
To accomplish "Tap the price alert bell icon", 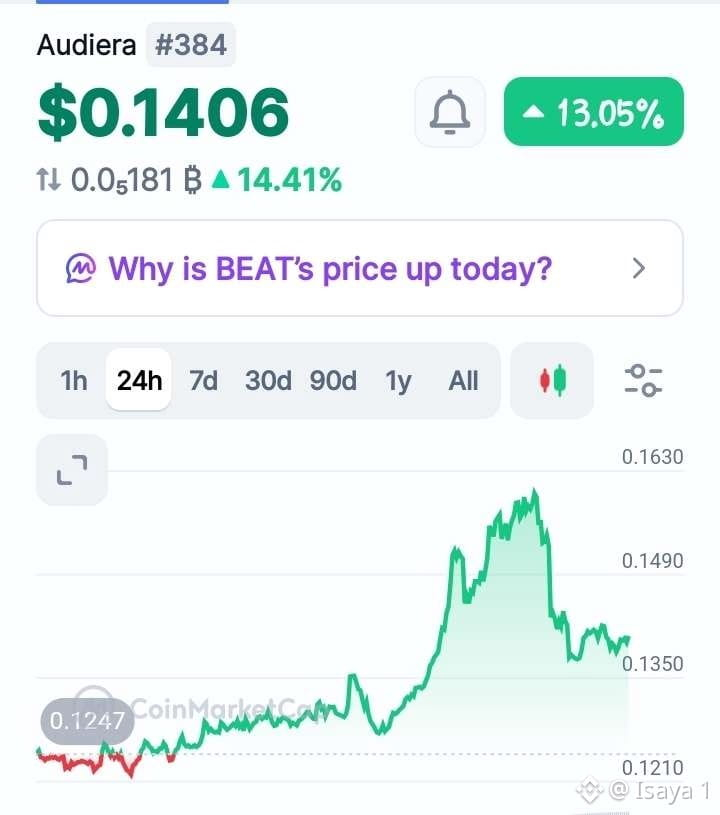I will pos(450,112).
